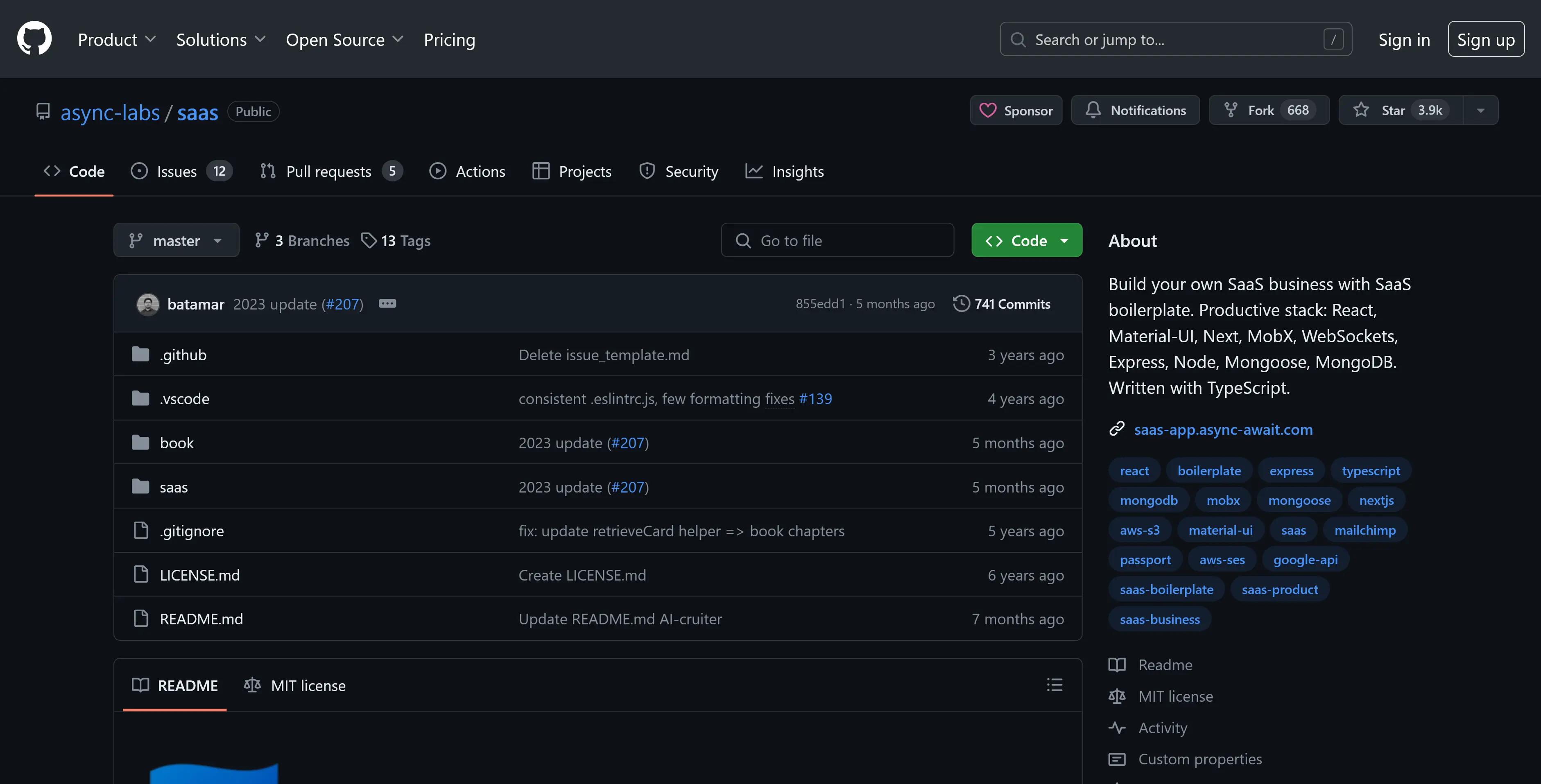Screen dimensions: 1541x784
Task: Open the green Code dropdown
Action: (1027, 240)
